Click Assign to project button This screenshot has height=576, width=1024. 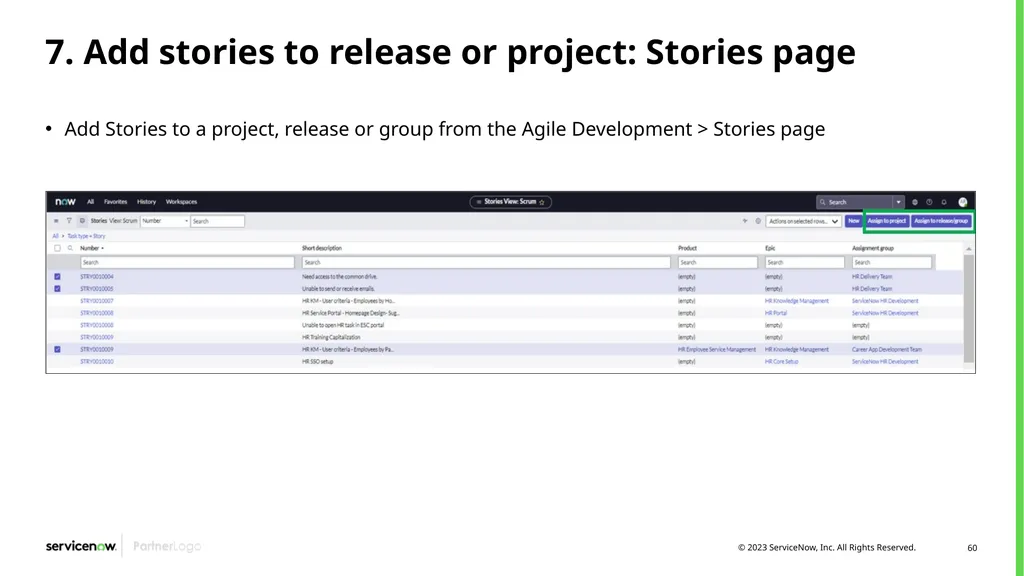click(887, 221)
